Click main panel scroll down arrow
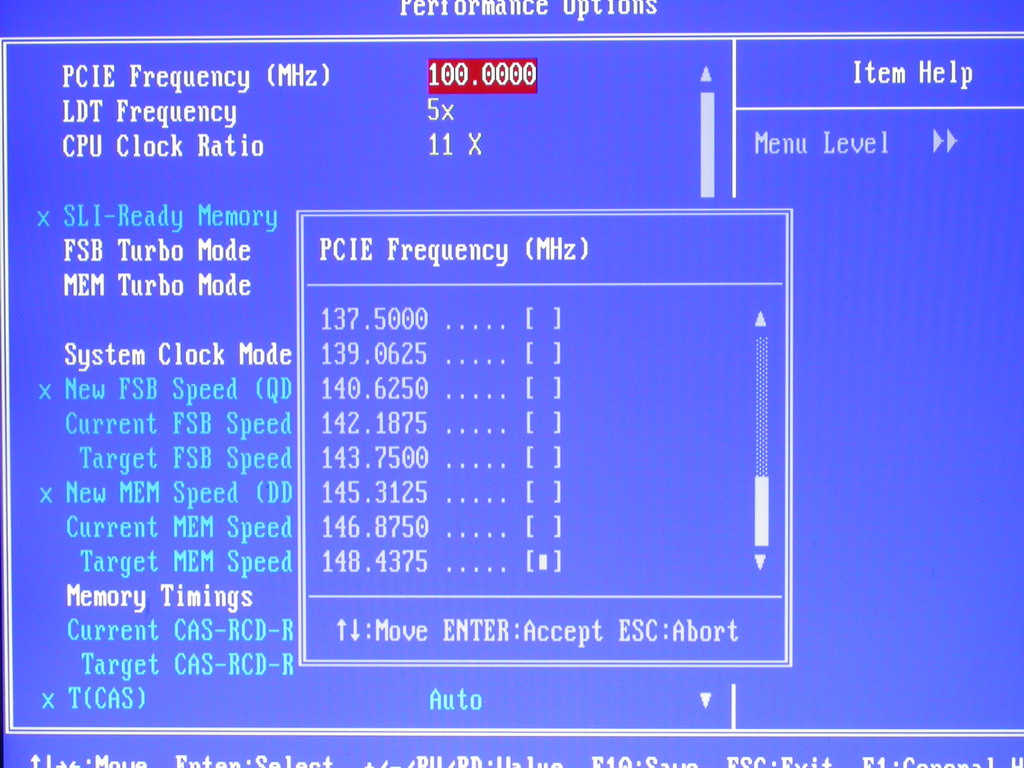The width and height of the screenshot is (1024, 768). tap(705, 700)
